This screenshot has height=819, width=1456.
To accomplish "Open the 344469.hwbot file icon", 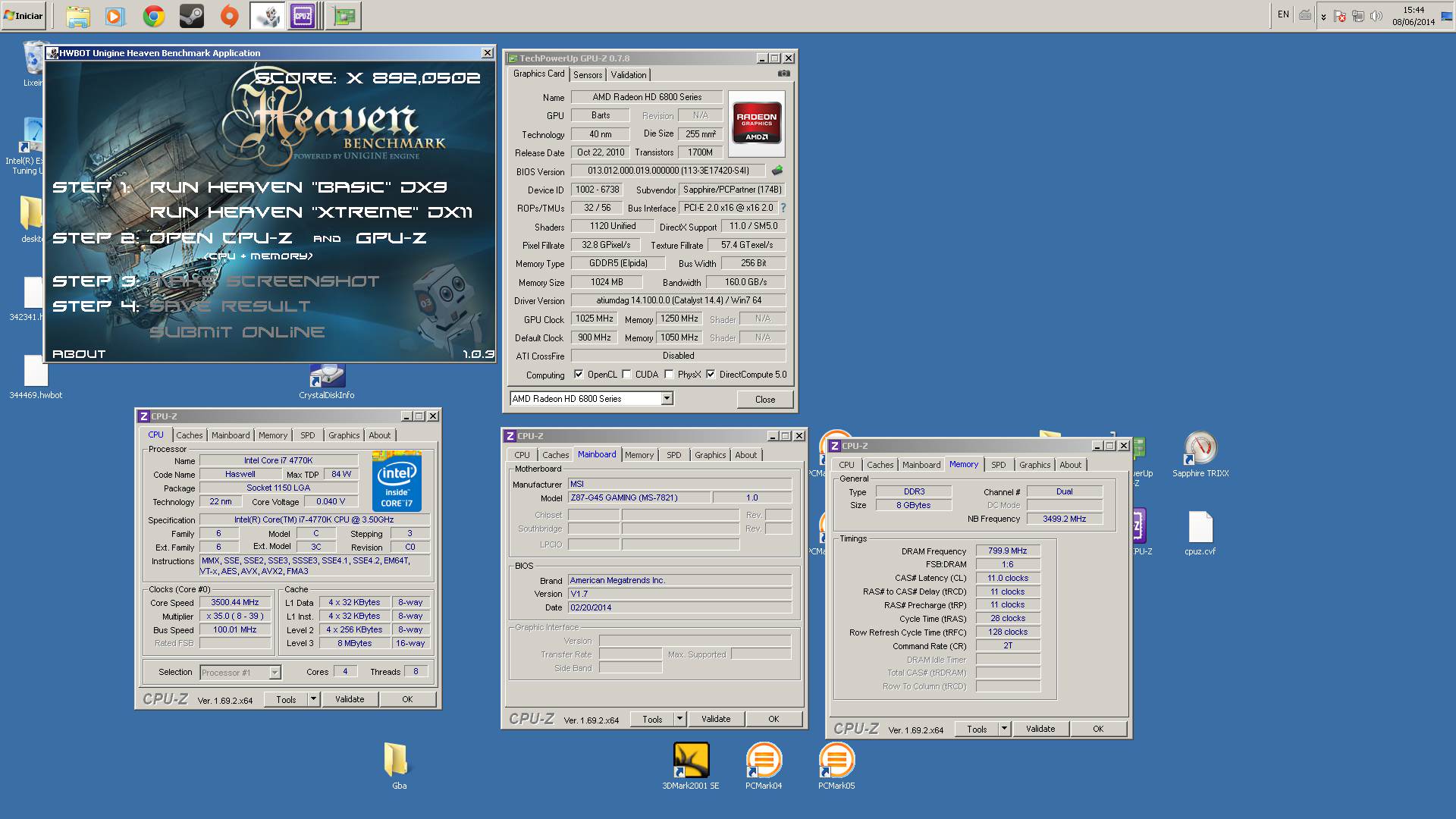I will tap(36, 377).
